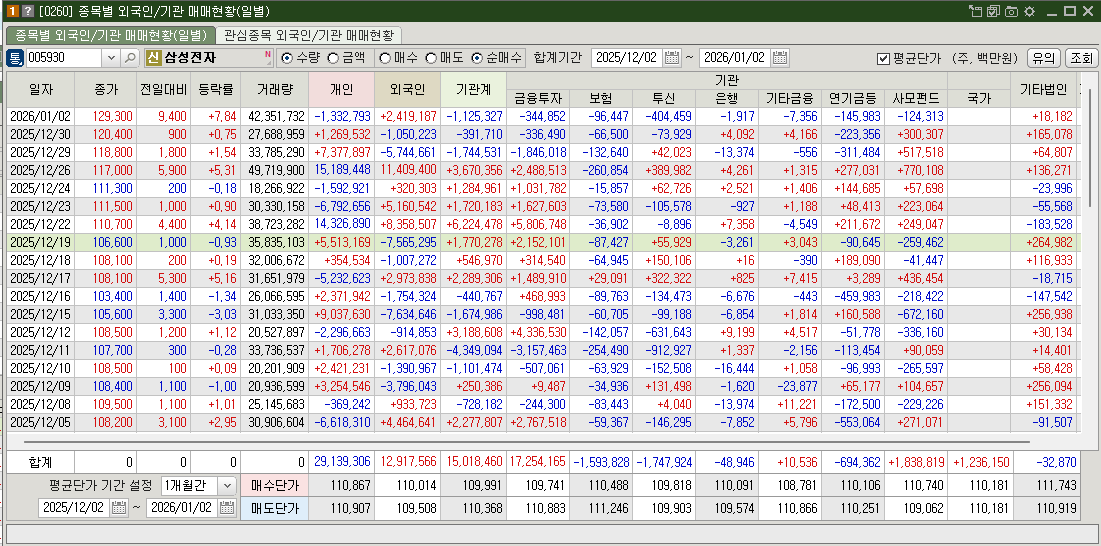Viewport: 1101px width, 546px height.
Task: Open calendar for end date 2026/01/02 at top
Action: tap(779, 58)
